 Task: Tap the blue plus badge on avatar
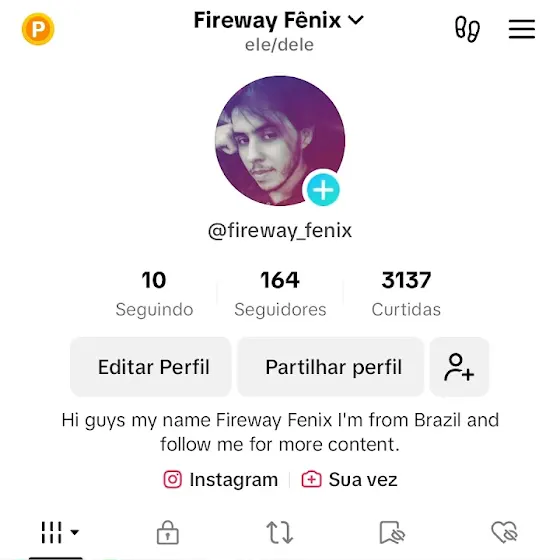click(x=323, y=190)
